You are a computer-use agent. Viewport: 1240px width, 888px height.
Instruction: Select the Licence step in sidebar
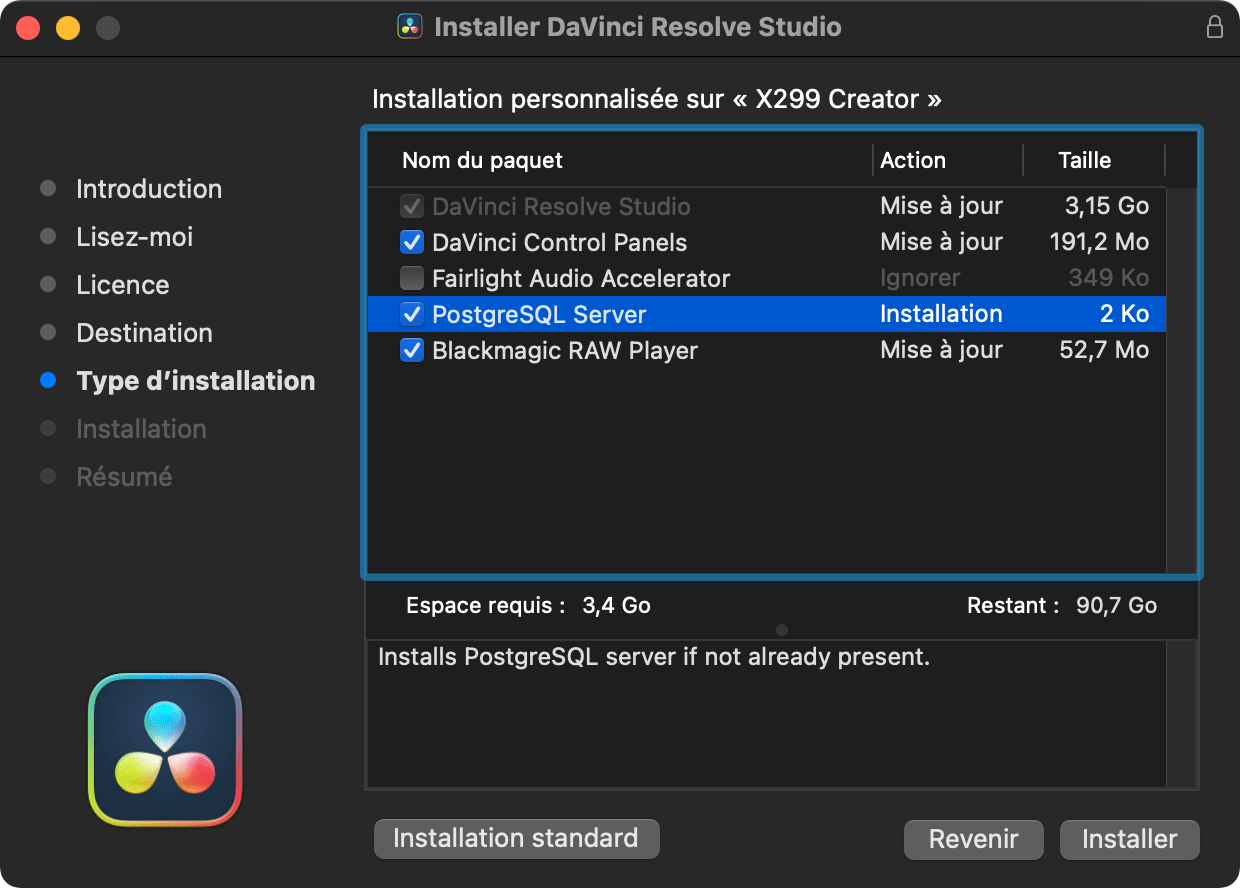click(x=122, y=285)
